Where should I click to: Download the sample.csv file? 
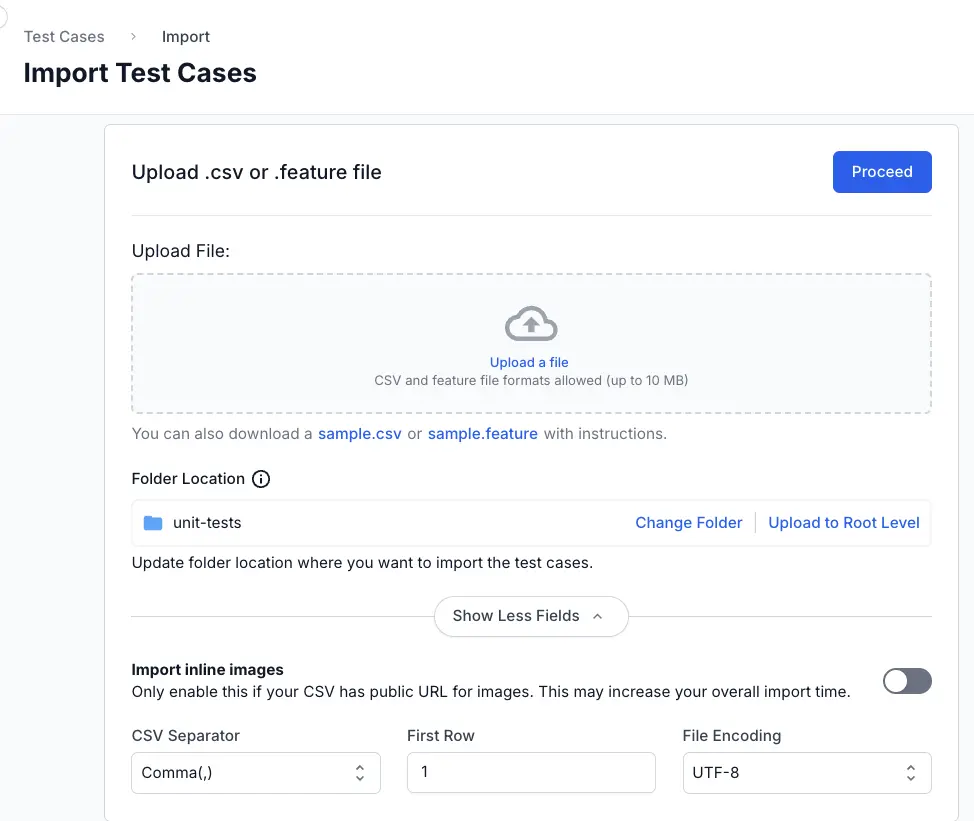359,434
